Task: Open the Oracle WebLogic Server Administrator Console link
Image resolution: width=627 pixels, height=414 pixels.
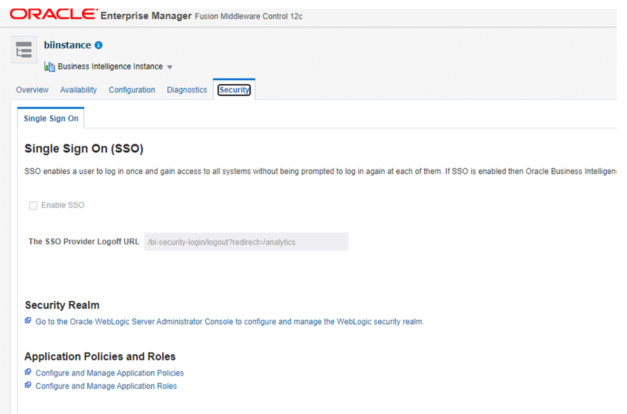Action: point(230,322)
